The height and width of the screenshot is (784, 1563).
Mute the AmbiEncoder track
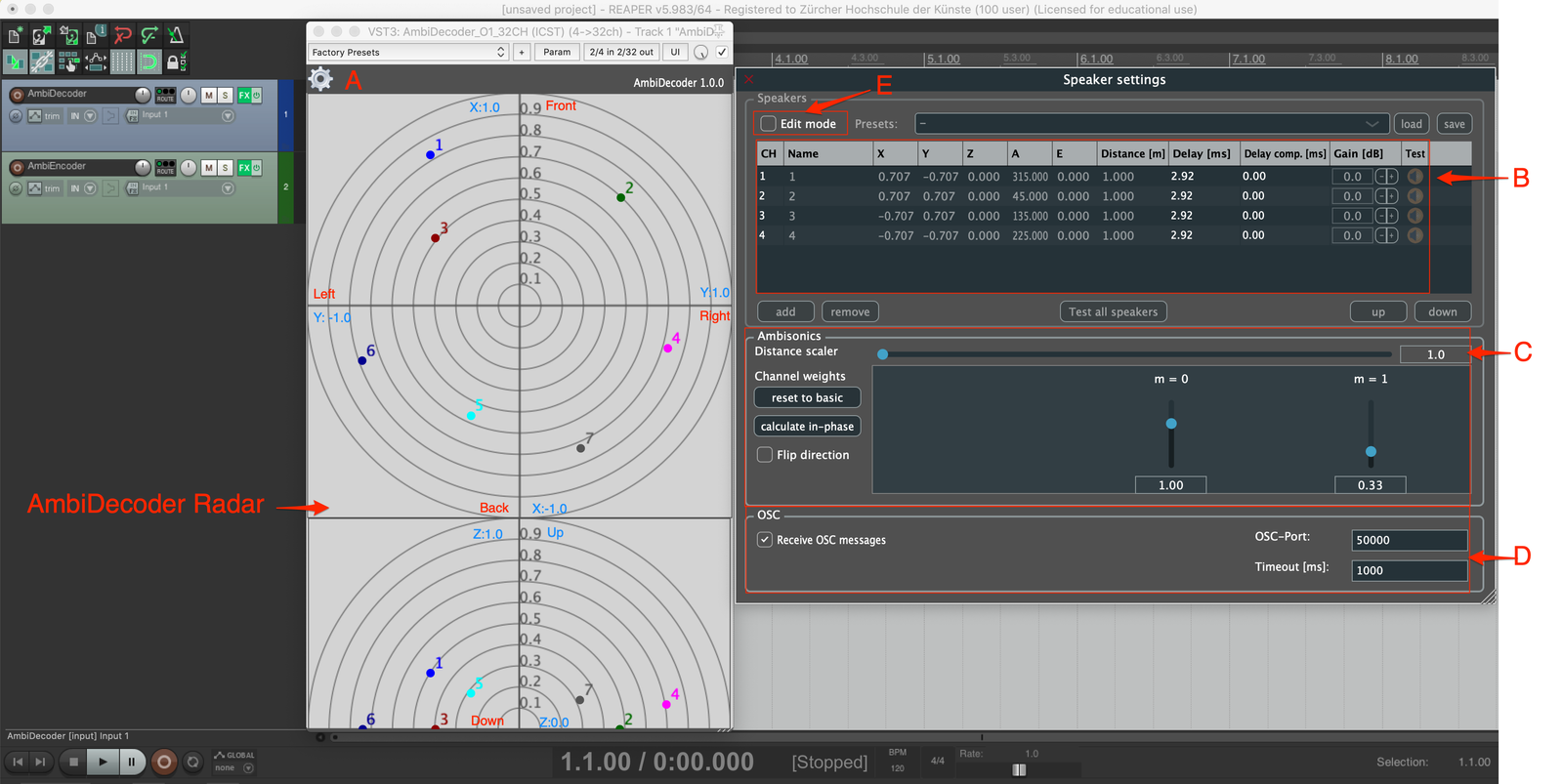pyautogui.click(x=209, y=167)
